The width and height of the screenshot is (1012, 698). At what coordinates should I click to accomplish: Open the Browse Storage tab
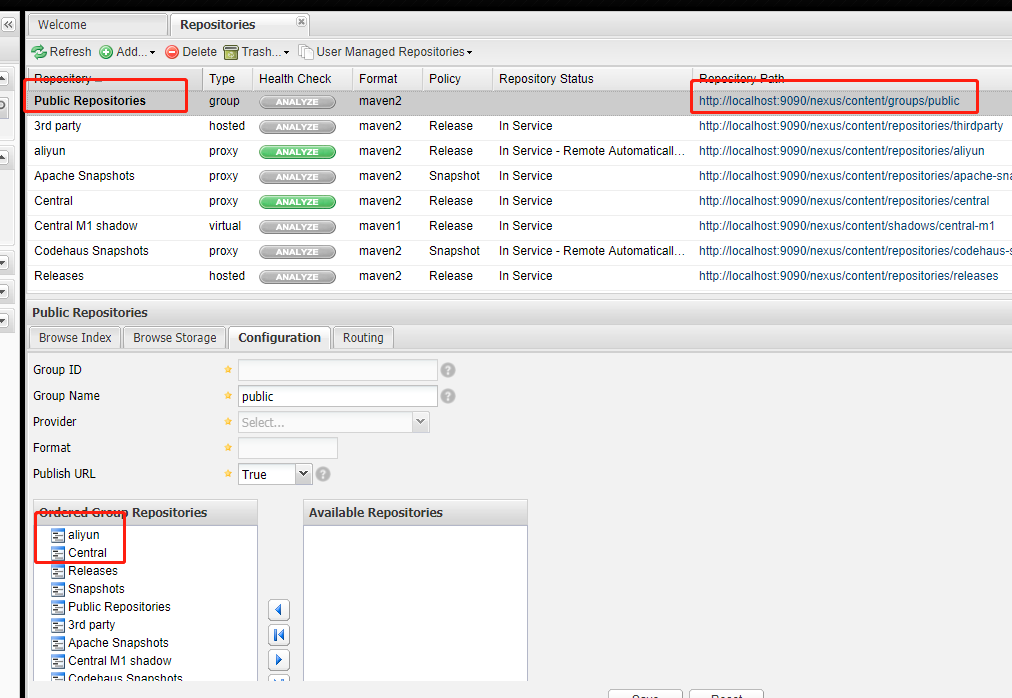[x=174, y=338]
